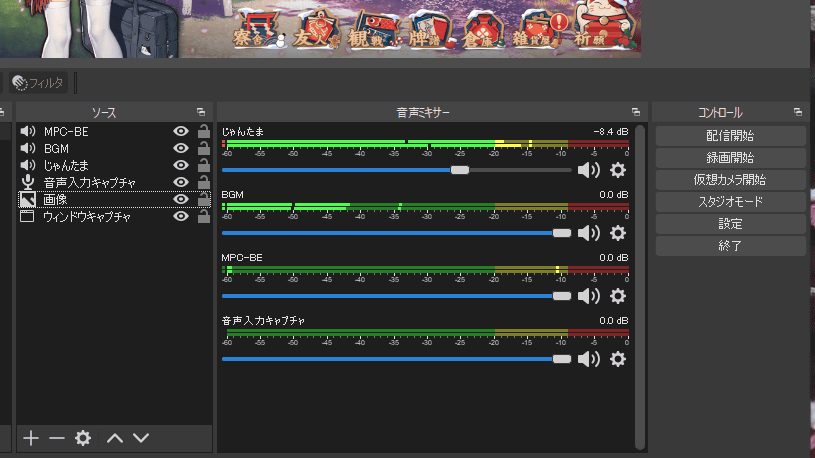Screen dimensions: 815x458
Task: Pop out the コントロール dock panel
Action: [x=798, y=112]
